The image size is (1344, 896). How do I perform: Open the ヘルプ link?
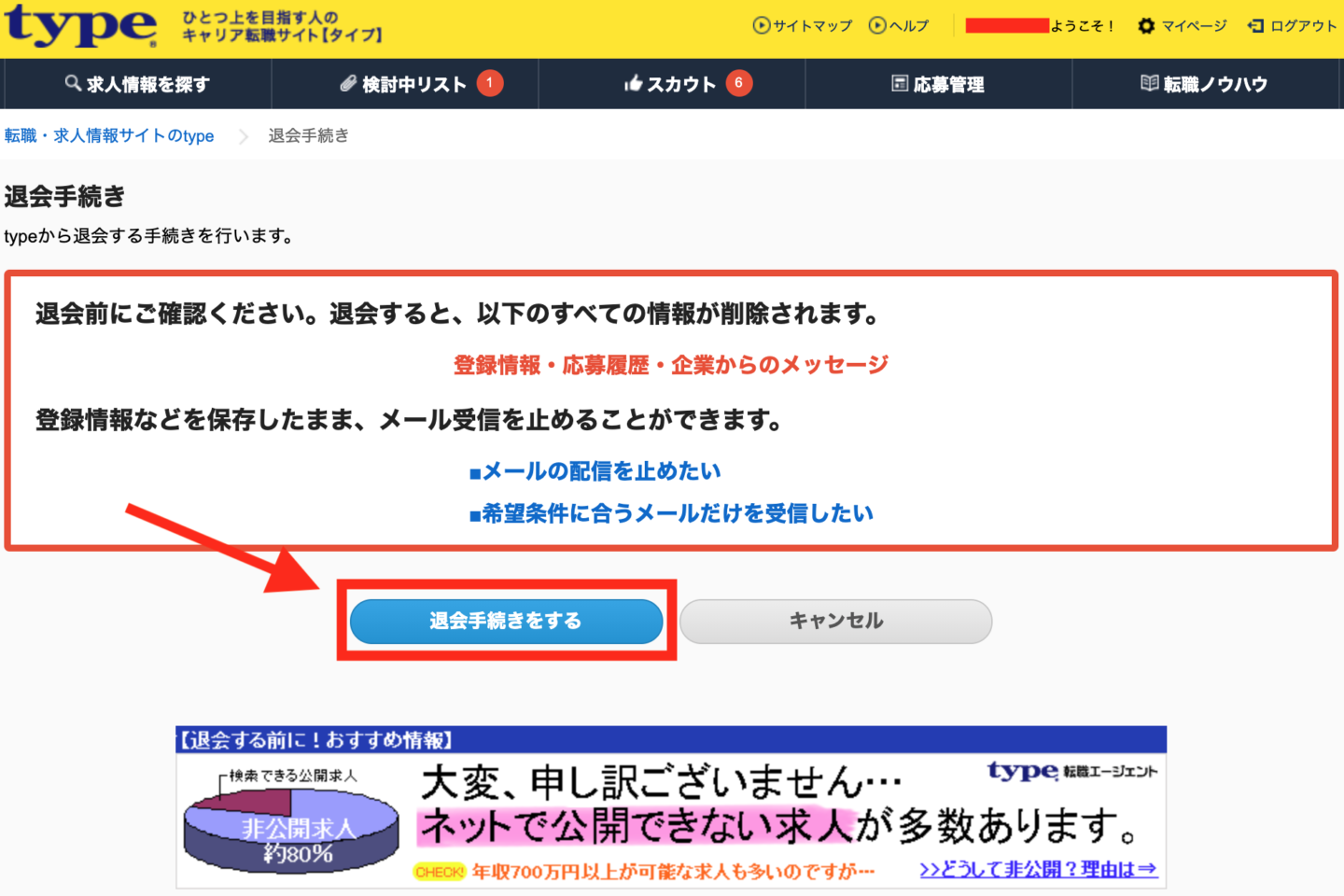[908, 26]
